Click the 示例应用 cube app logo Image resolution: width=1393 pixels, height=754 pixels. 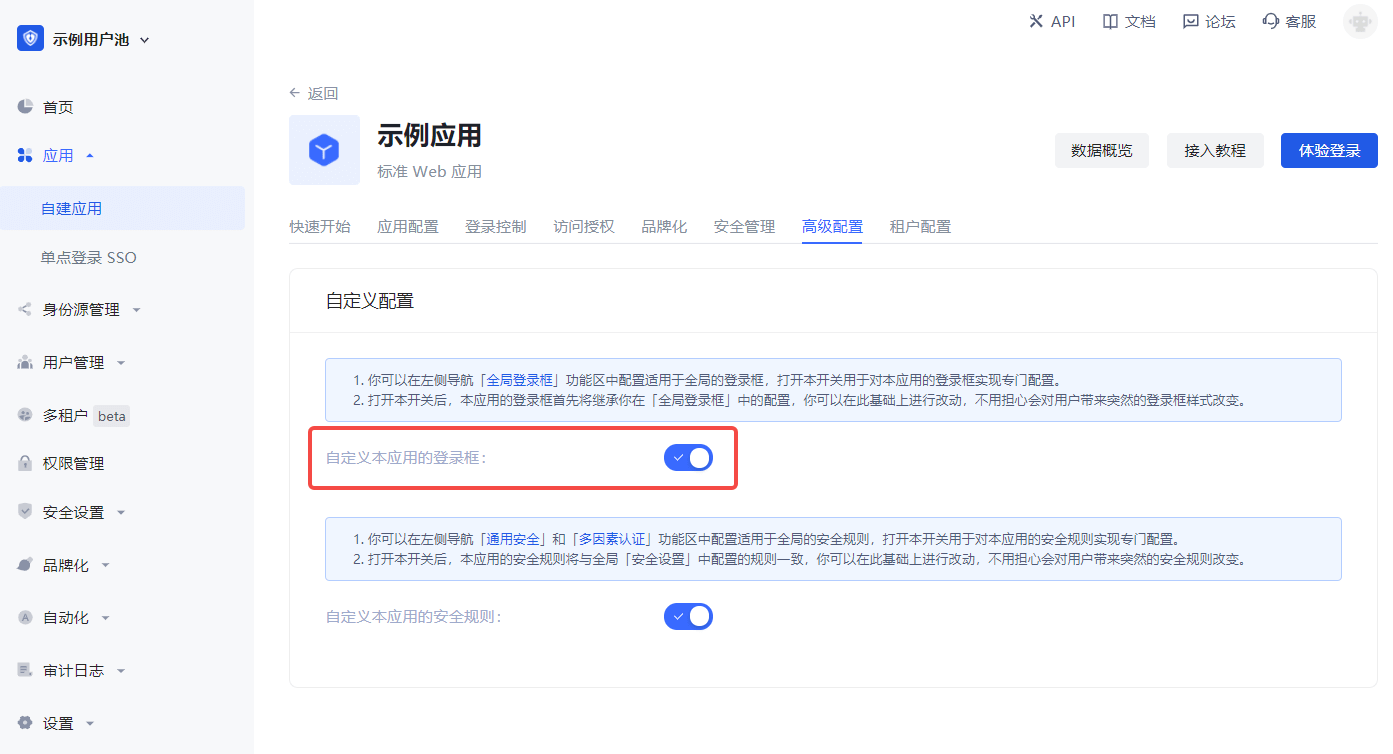tap(324, 151)
